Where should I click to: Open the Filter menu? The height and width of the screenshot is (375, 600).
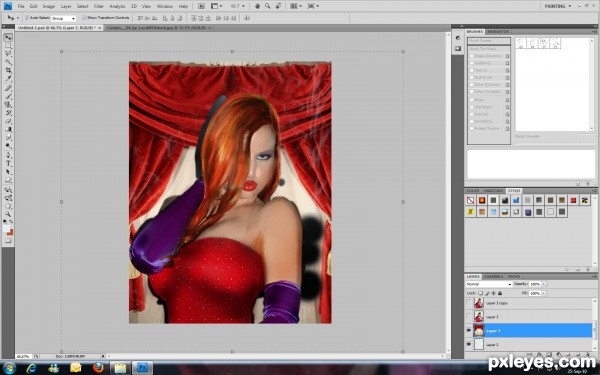click(x=99, y=6)
